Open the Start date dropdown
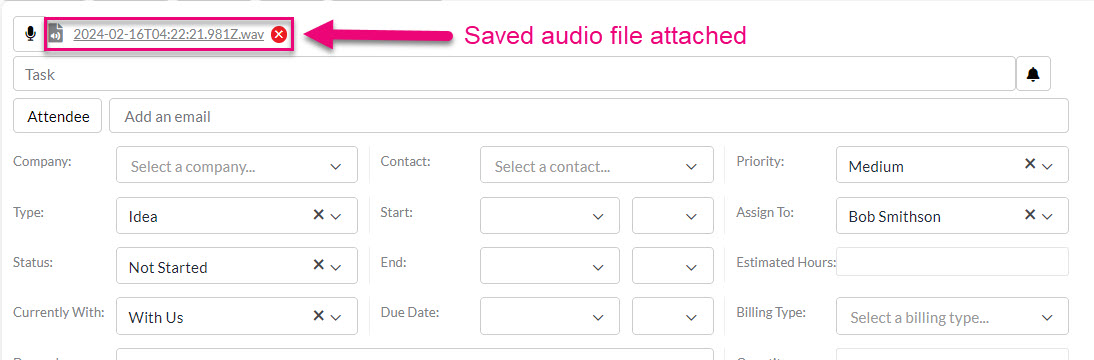The width and height of the screenshot is (1094, 360). [550, 216]
